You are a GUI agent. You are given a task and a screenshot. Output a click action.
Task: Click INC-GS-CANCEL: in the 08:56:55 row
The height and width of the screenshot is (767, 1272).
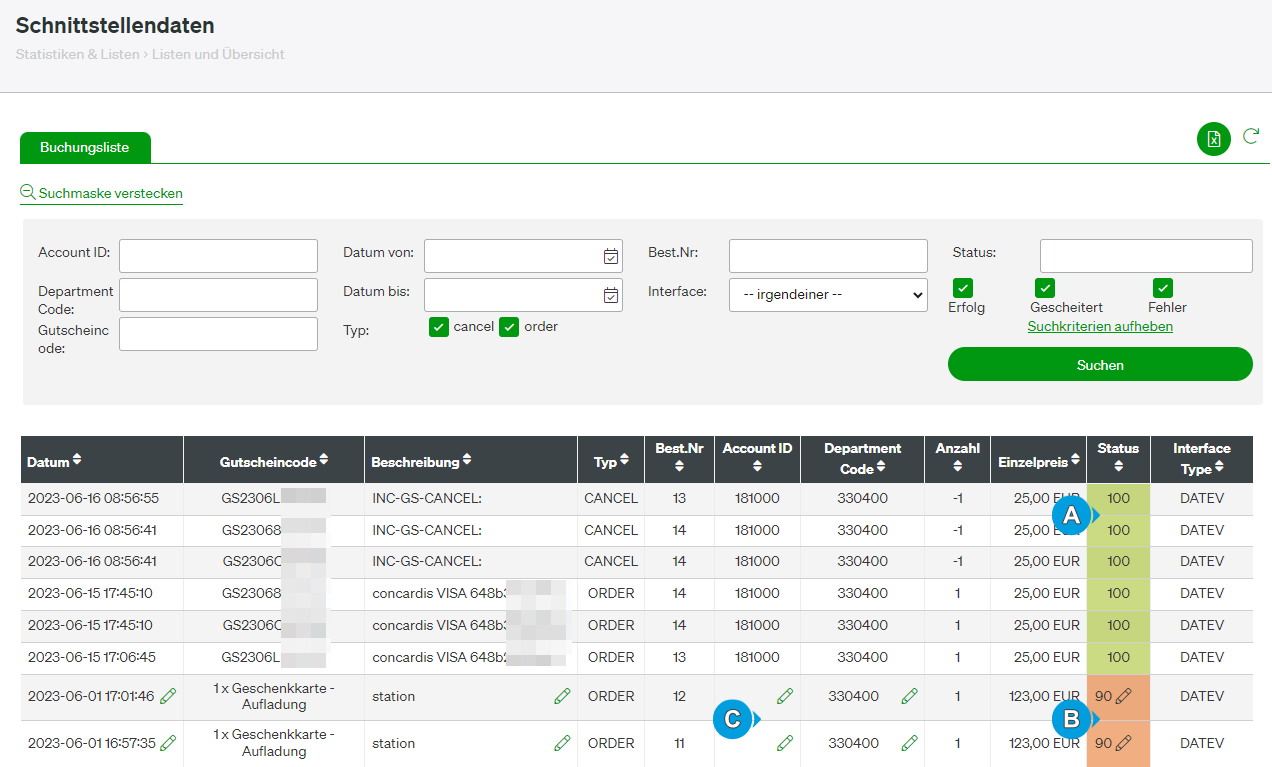click(x=427, y=498)
